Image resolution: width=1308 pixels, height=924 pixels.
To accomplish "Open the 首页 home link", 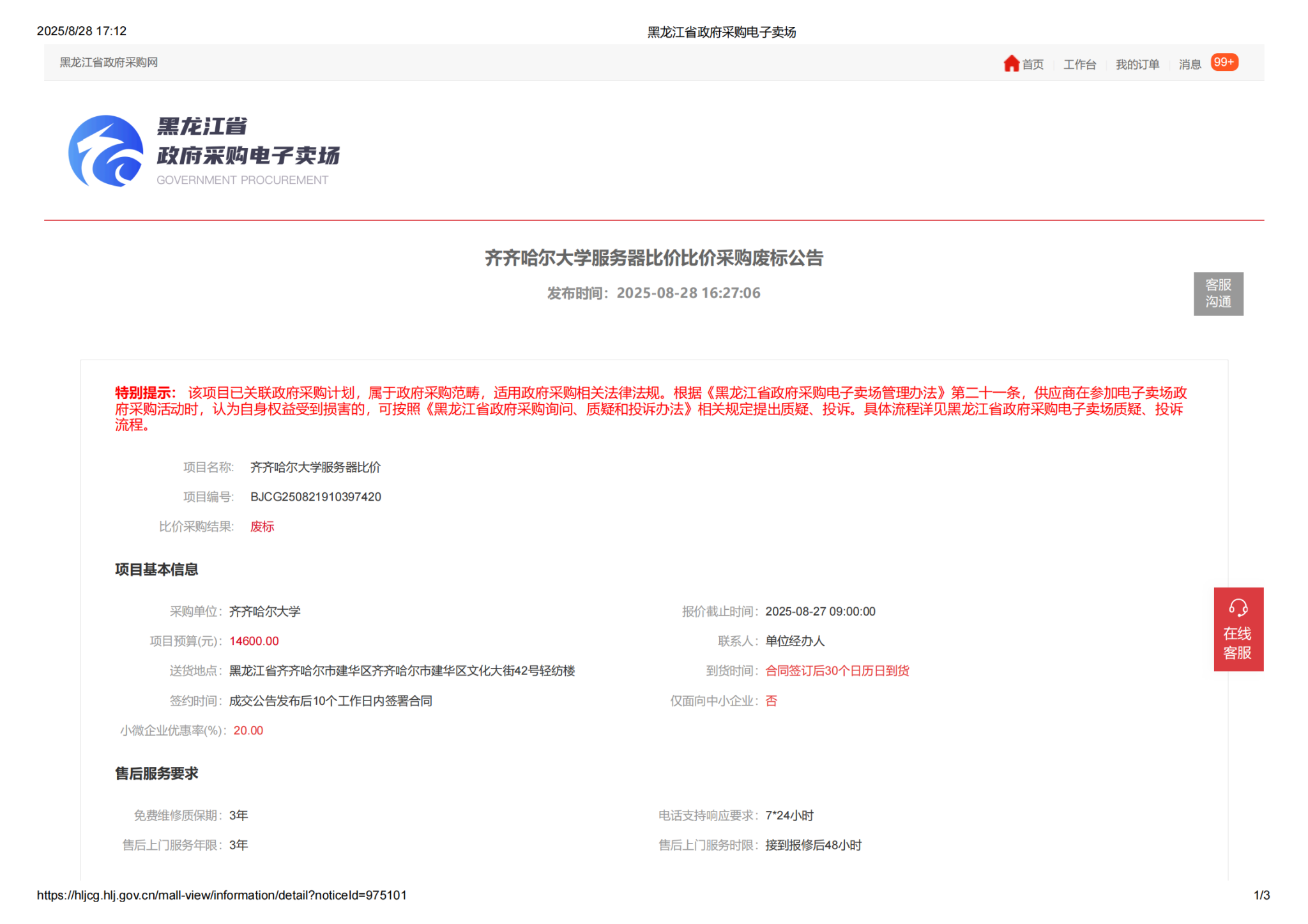I will (1032, 64).
